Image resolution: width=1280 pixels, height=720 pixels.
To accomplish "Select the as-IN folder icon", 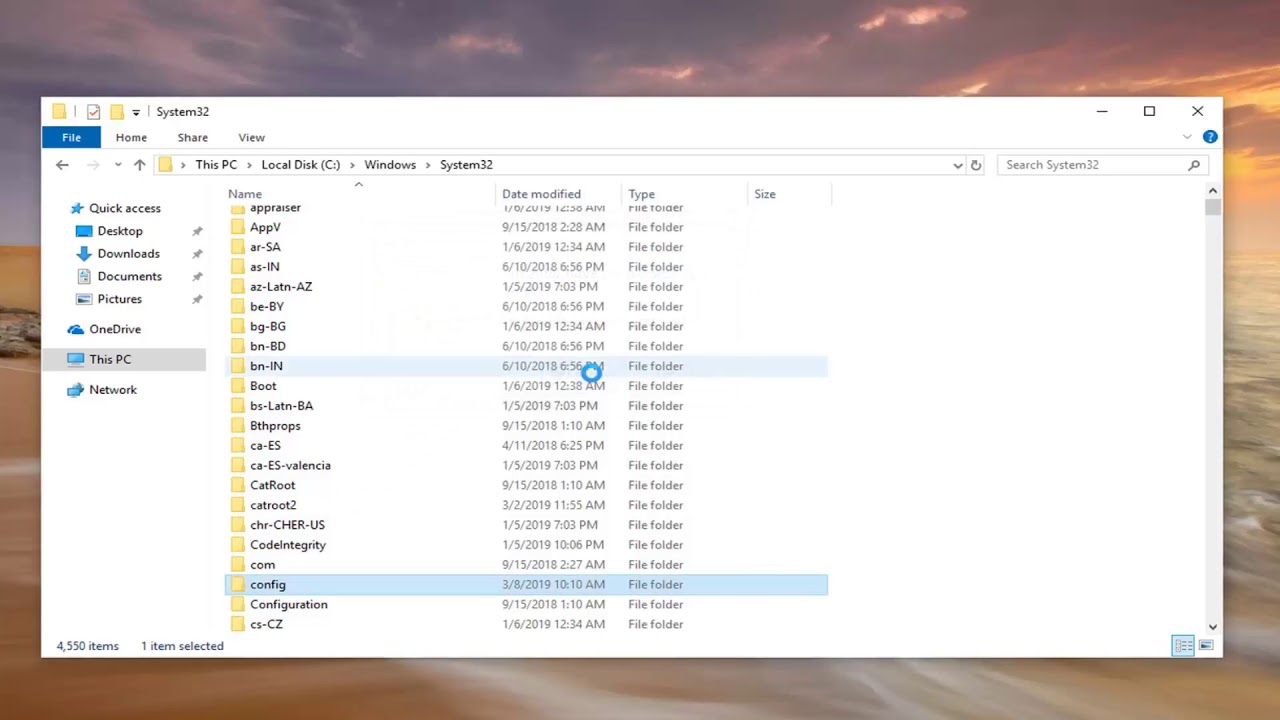I will click(237, 267).
